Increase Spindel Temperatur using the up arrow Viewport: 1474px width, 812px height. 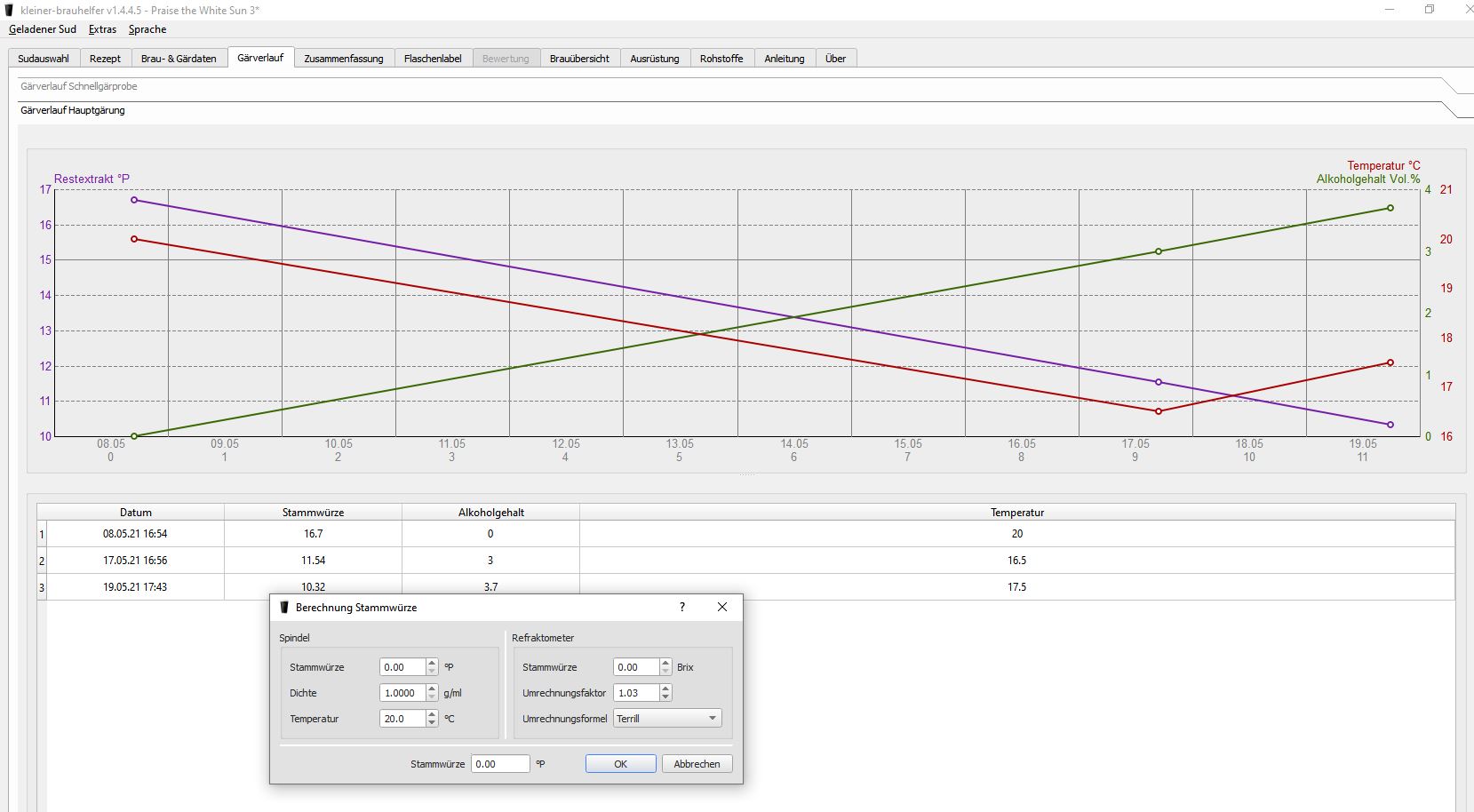tap(432, 714)
